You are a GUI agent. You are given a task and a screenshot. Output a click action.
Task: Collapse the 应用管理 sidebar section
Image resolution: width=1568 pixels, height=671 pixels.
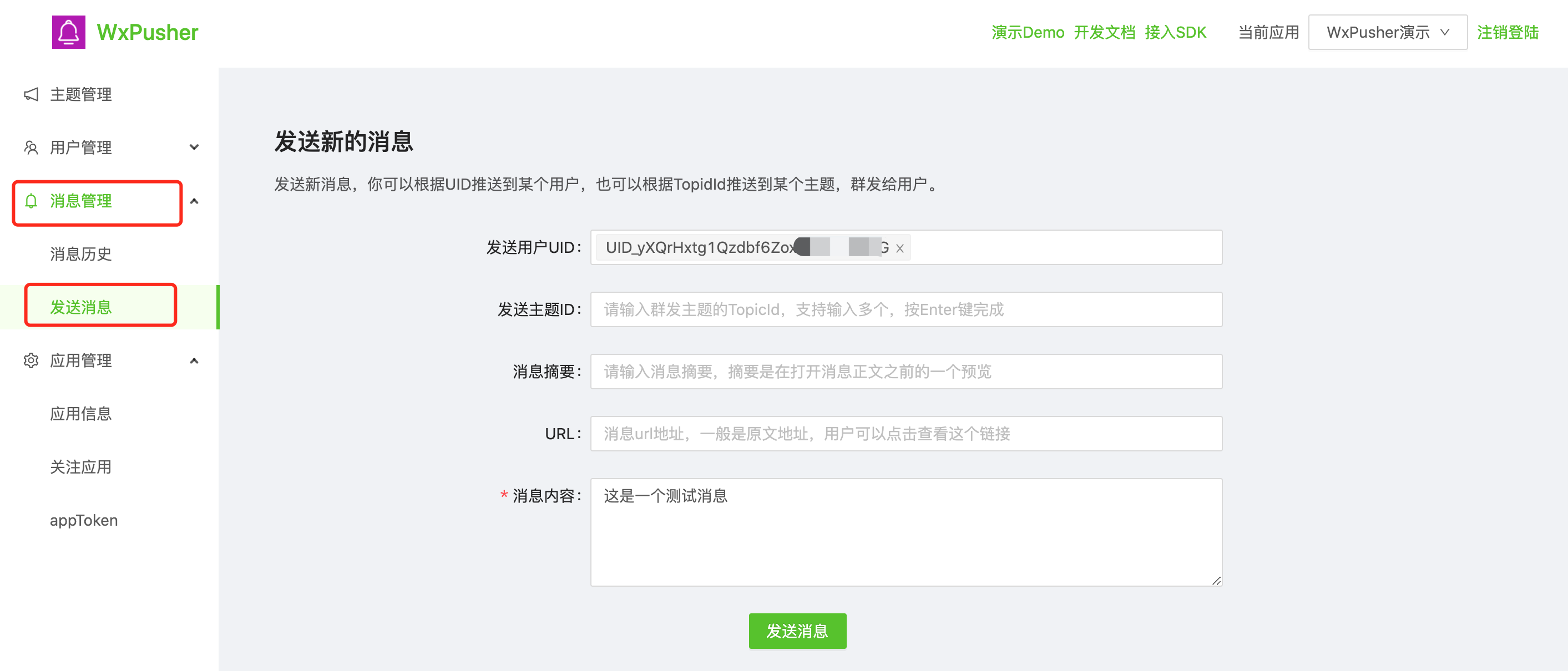[194, 360]
